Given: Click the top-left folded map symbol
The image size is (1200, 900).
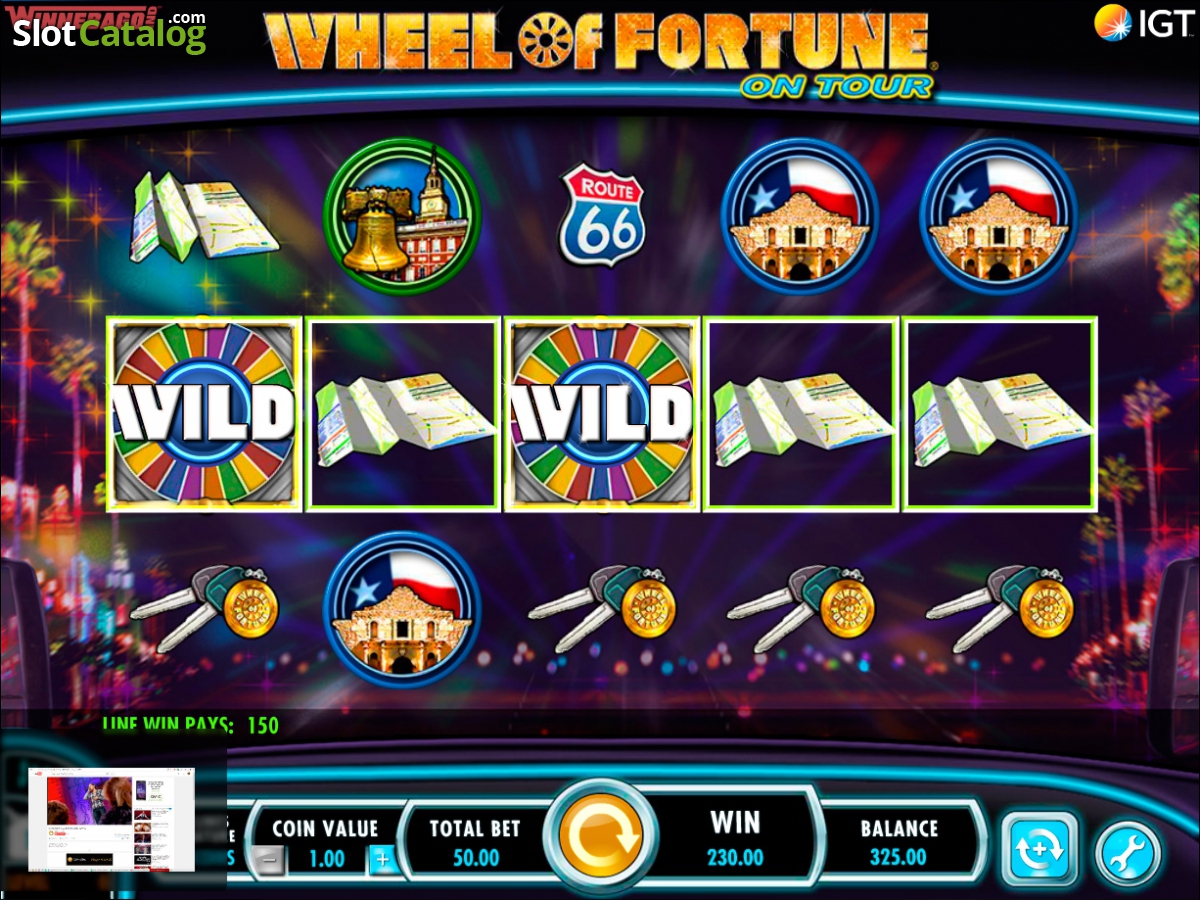Looking at the screenshot, I should click(204, 216).
